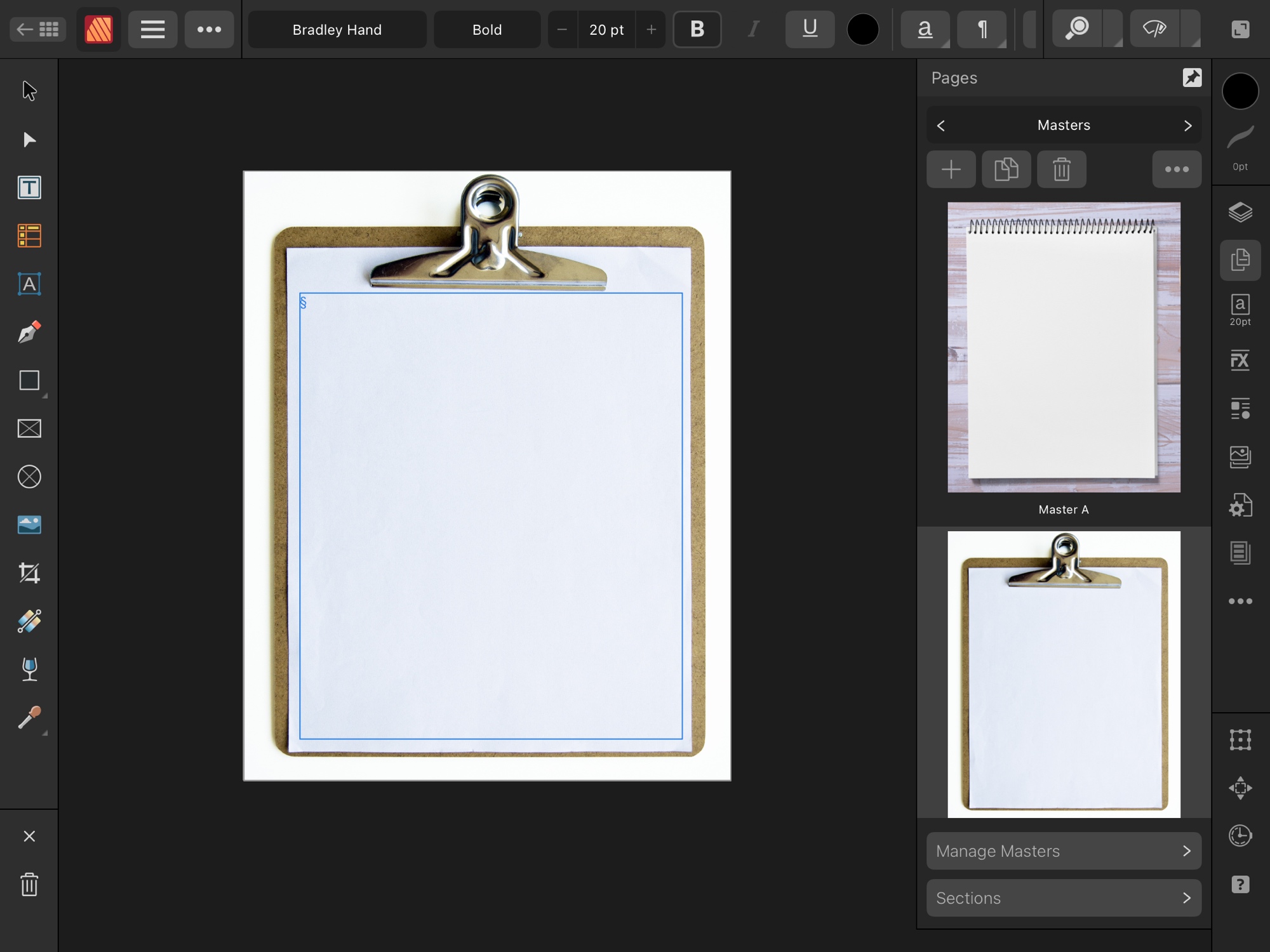Open the Text Styles studio panel
The height and width of the screenshot is (952, 1270).
(x=1240, y=408)
